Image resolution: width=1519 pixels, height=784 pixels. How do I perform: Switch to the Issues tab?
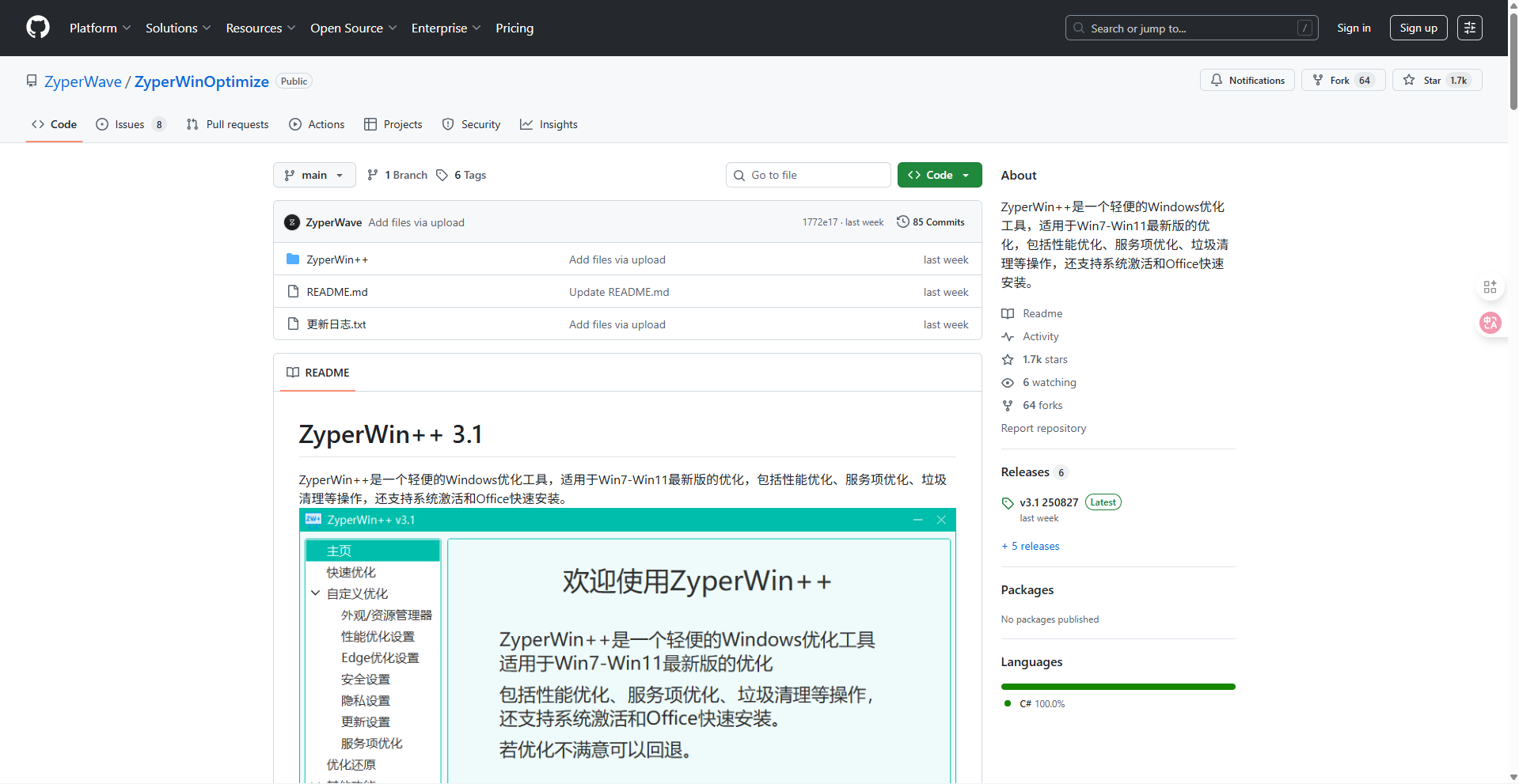point(131,124)
